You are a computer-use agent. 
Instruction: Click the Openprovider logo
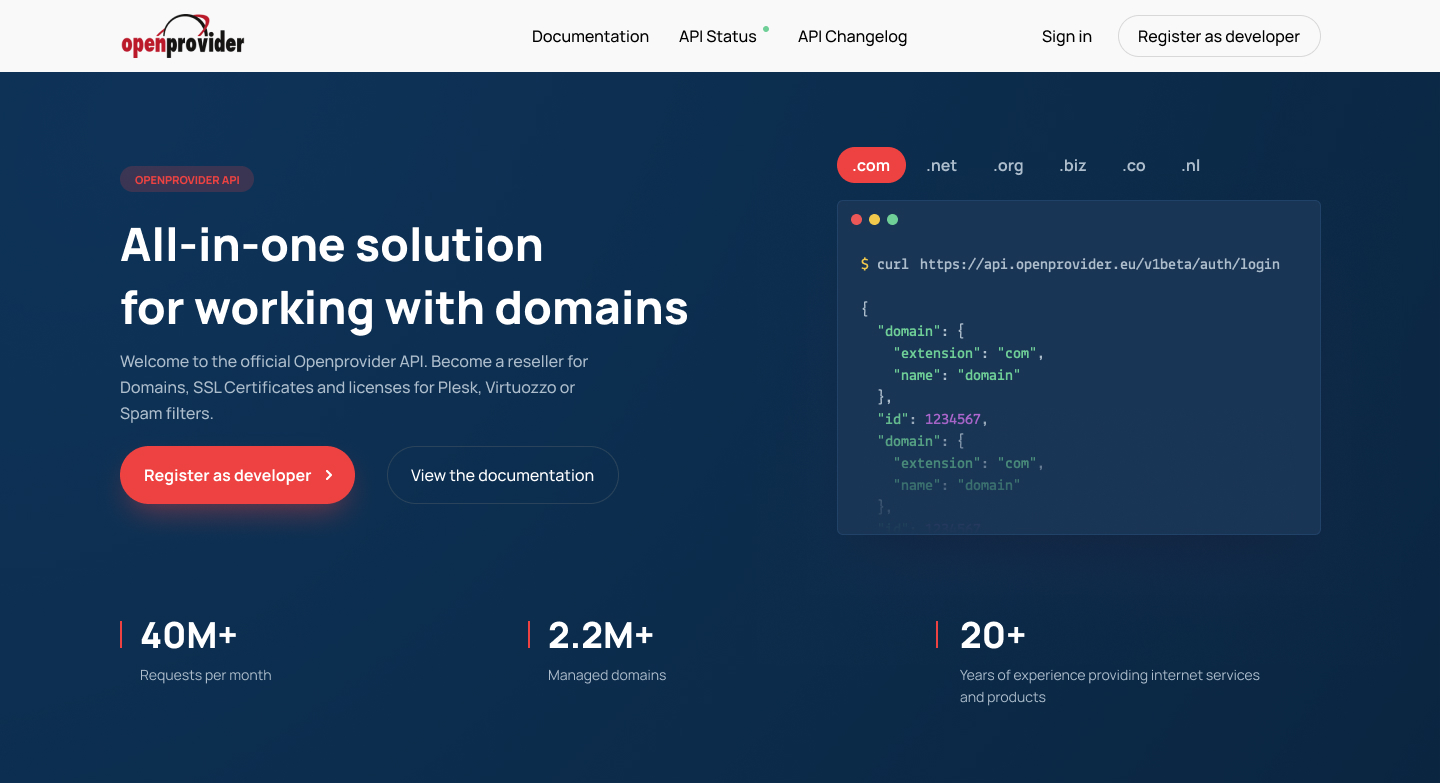coord(183,37)
